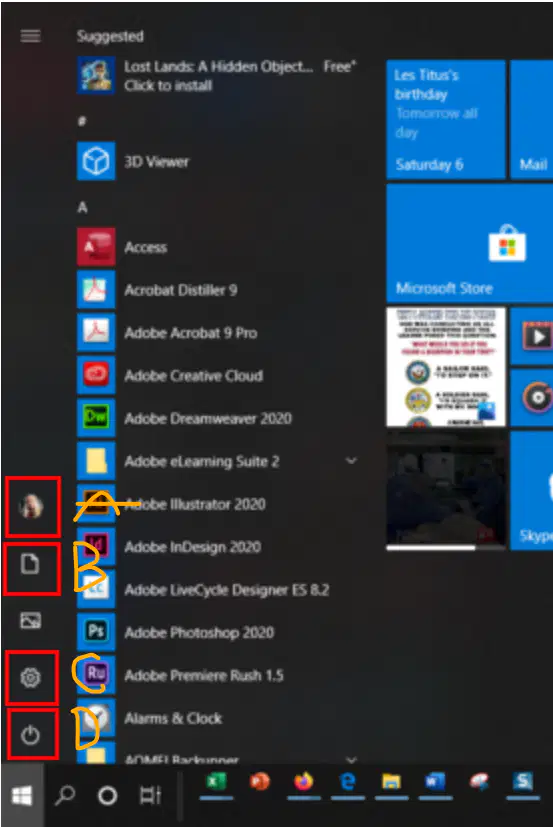
Task: Jump to letter index via # header
Action: 82,121
